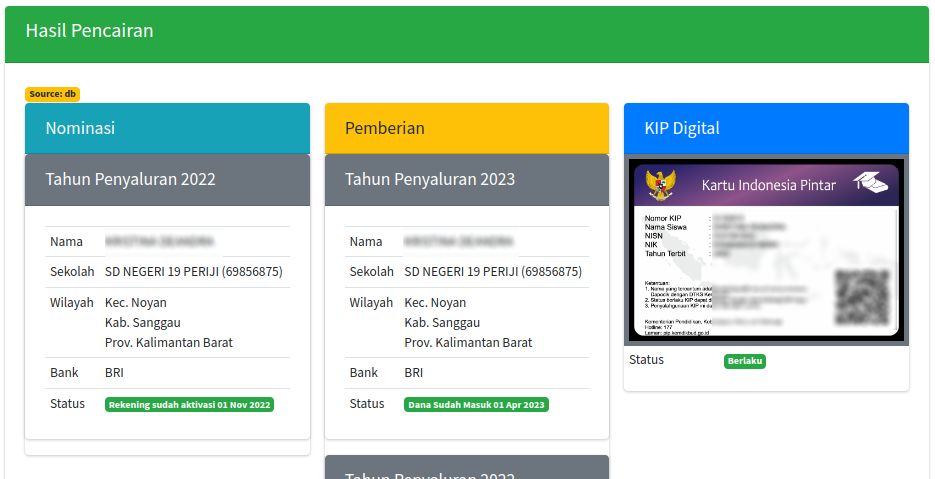Screen dimensions: 935x479
Task: Select the Nominasi panel header
Action: 167,128
